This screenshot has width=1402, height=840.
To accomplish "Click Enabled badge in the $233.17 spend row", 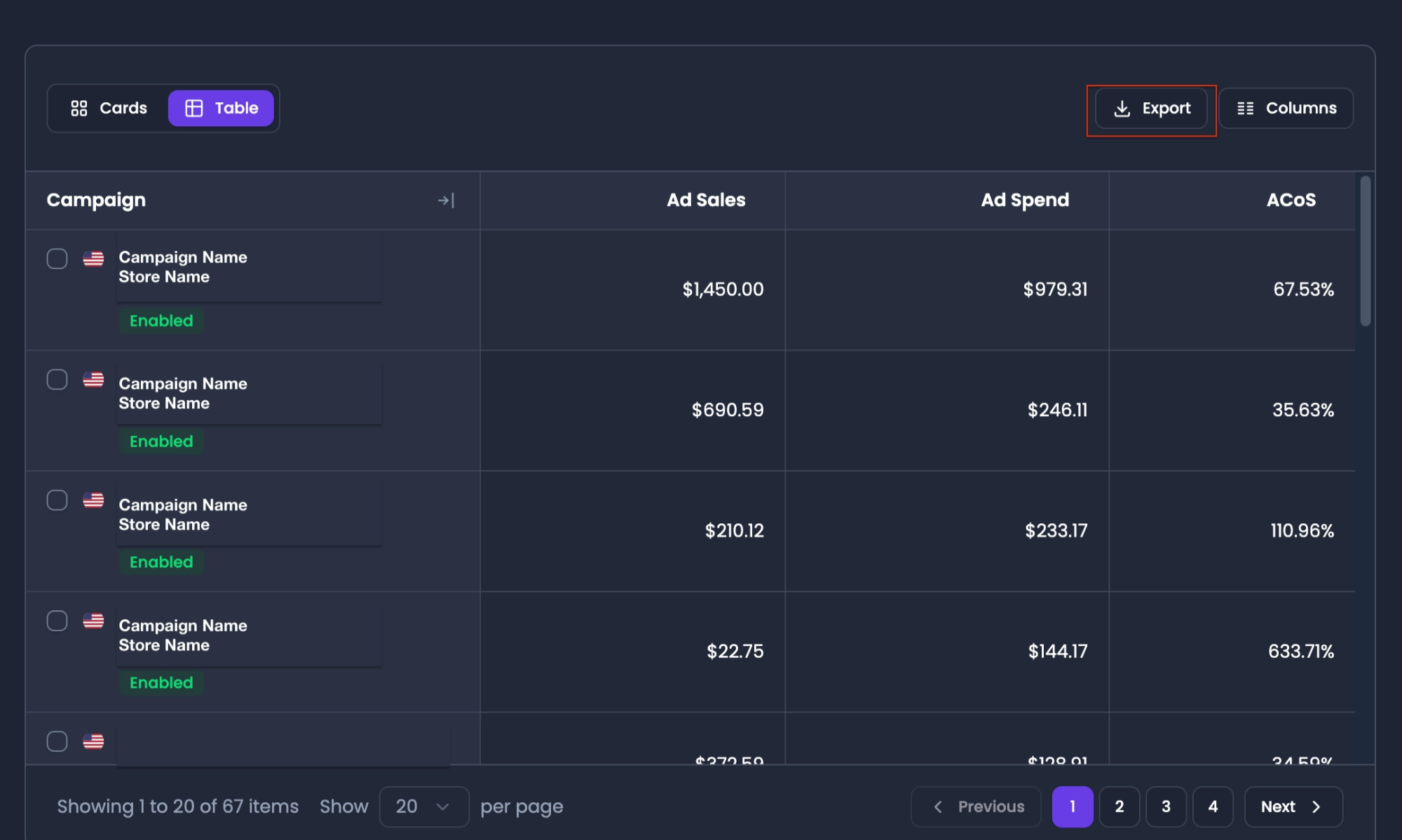I will (x=161, y=562).
